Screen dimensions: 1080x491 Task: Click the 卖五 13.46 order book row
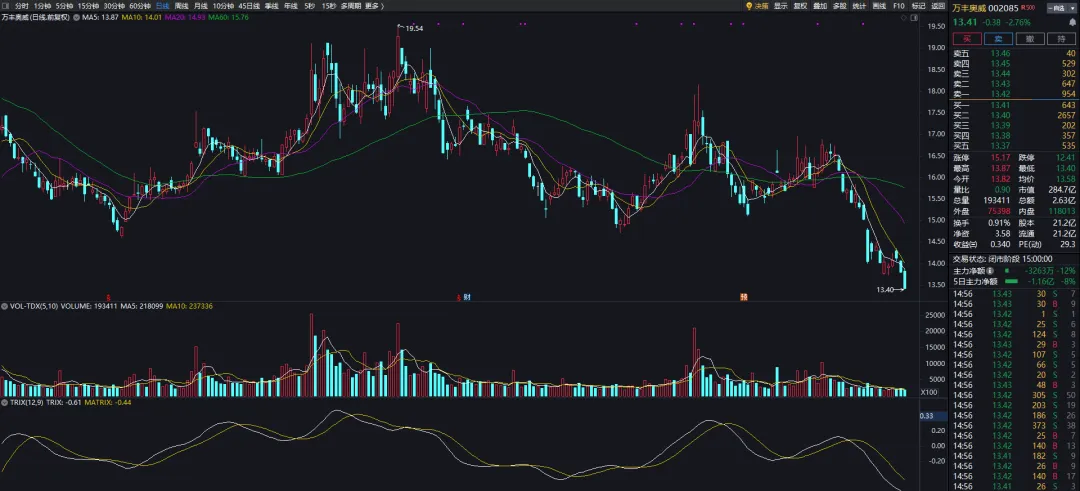1014,53
